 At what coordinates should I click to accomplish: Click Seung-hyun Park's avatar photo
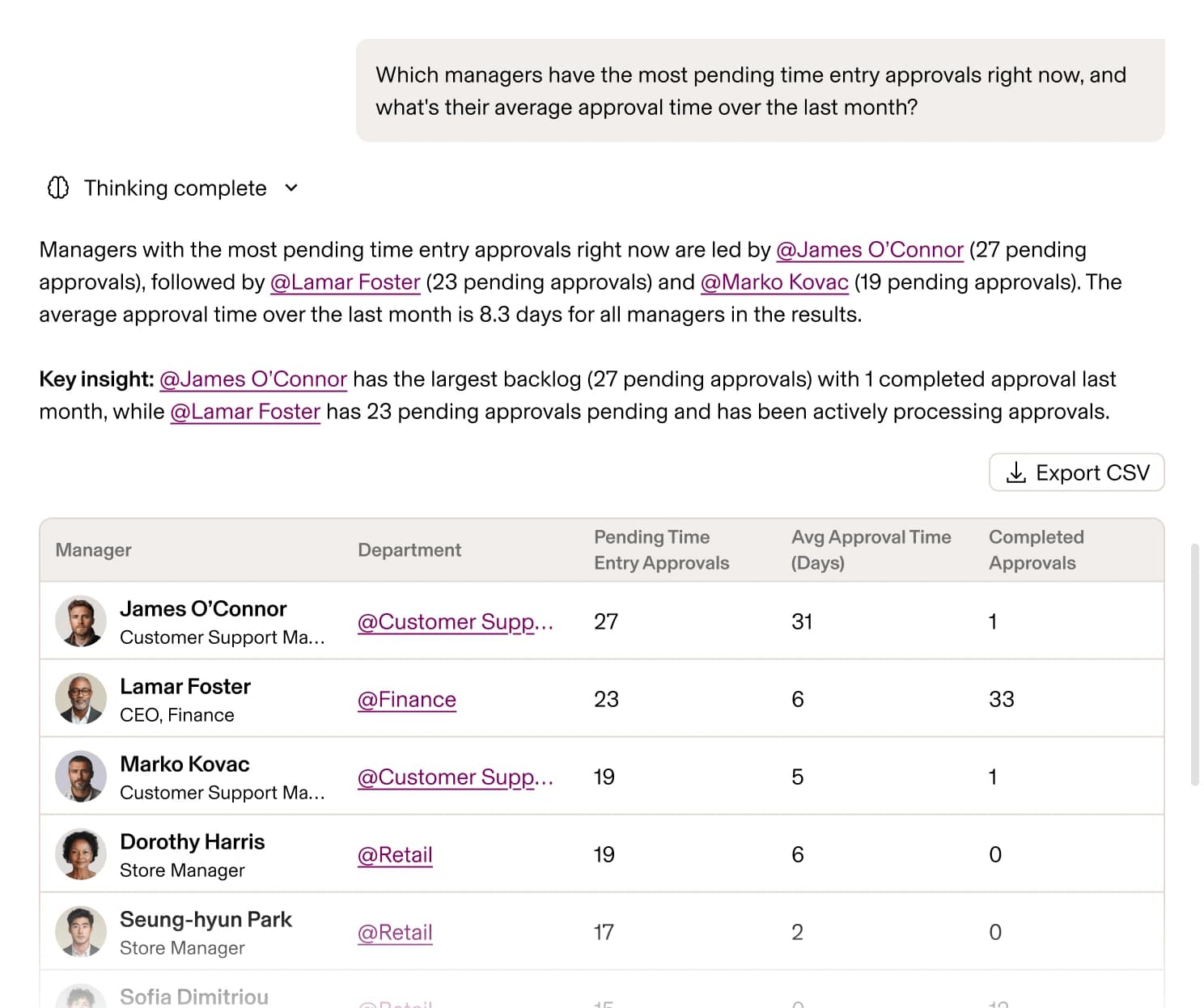81,932
